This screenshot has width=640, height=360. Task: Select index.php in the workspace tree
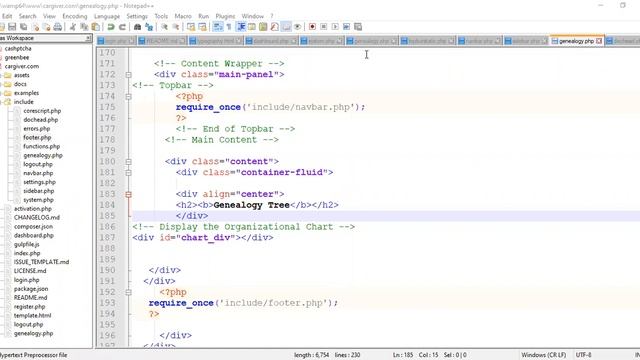[x=27, y=253]
